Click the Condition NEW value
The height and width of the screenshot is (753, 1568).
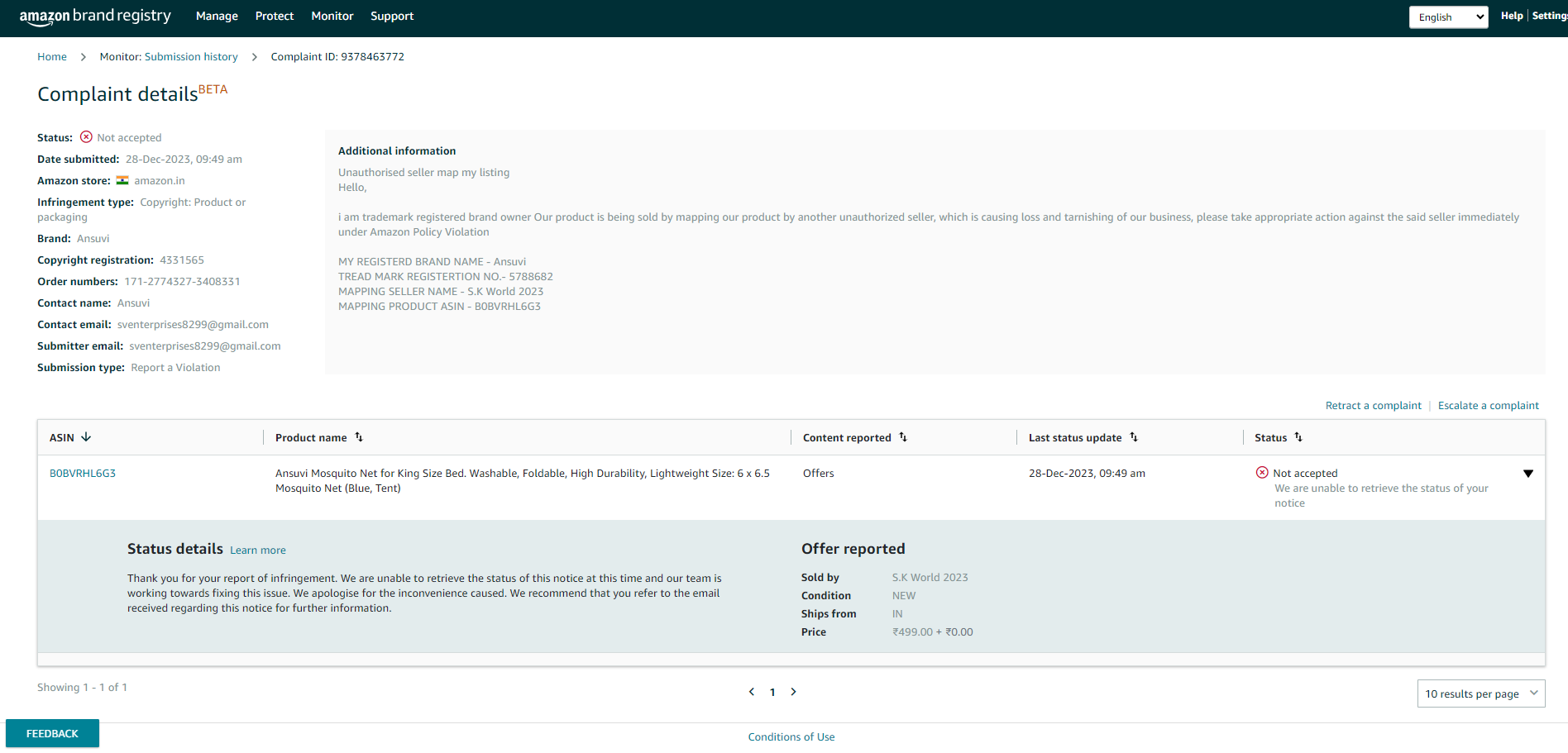point(904,596)
